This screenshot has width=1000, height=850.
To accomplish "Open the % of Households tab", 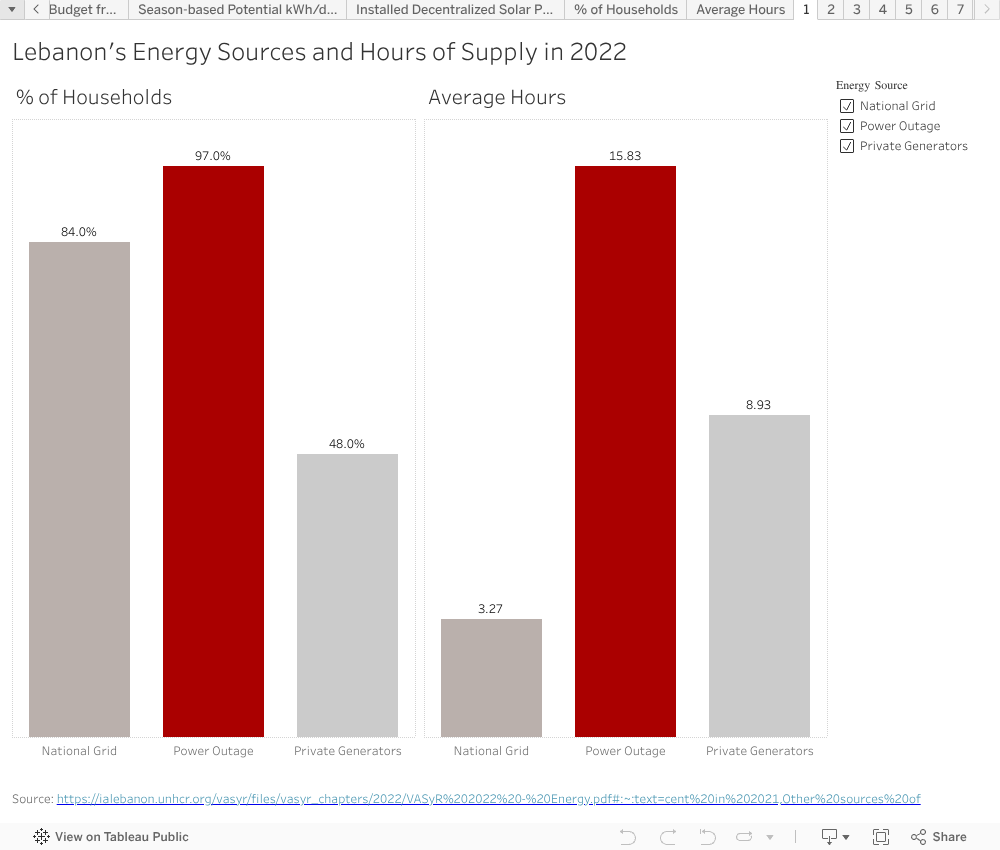I will point(626,10).
